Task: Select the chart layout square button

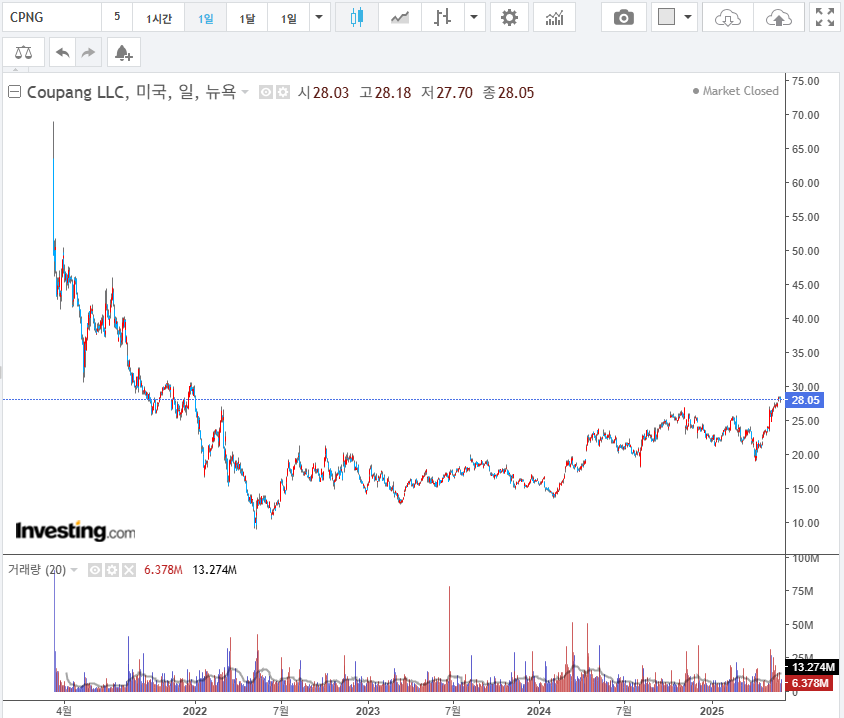Action: (x=666, y=18)
